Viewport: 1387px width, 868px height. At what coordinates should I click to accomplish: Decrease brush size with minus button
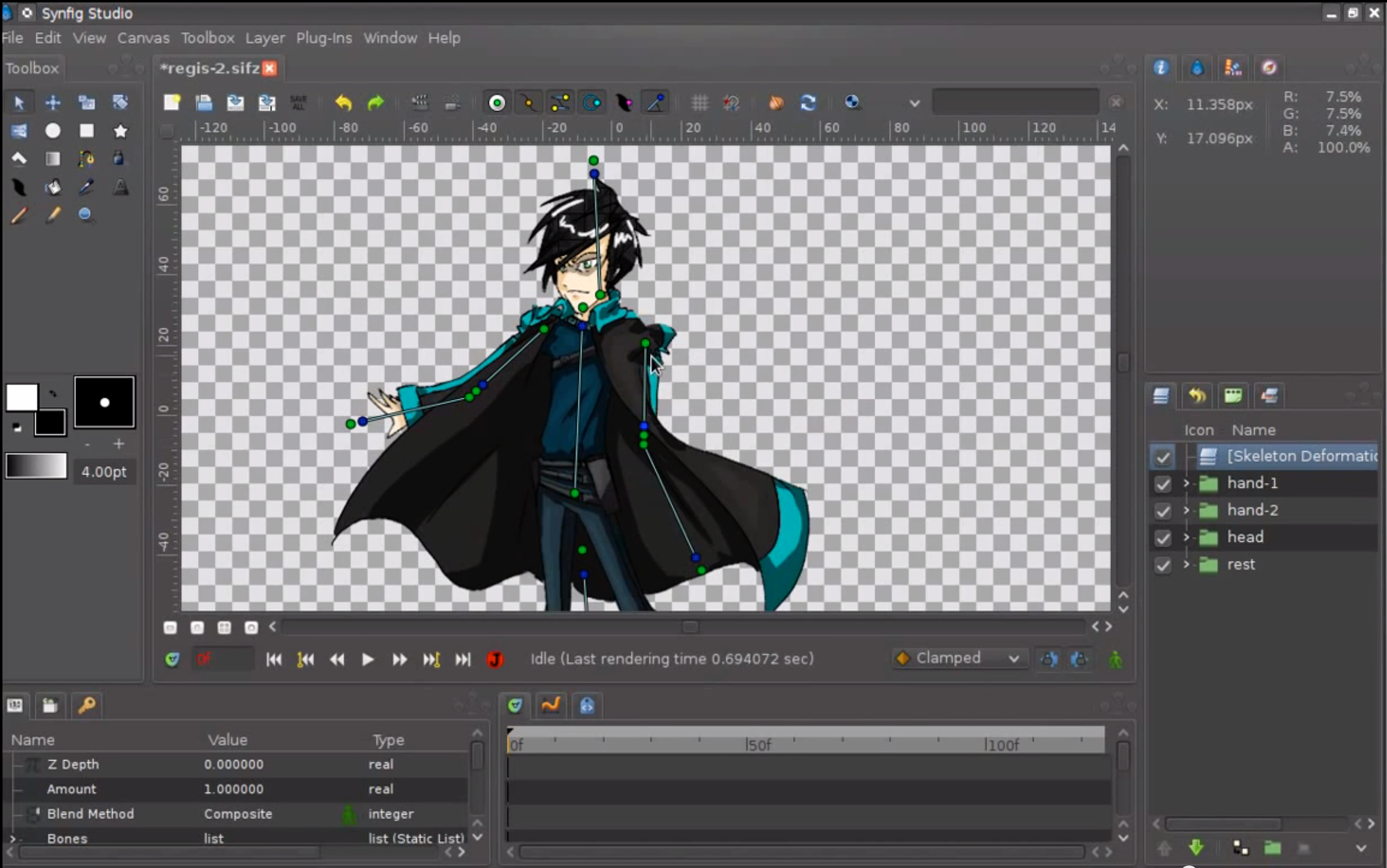point(88,444)
